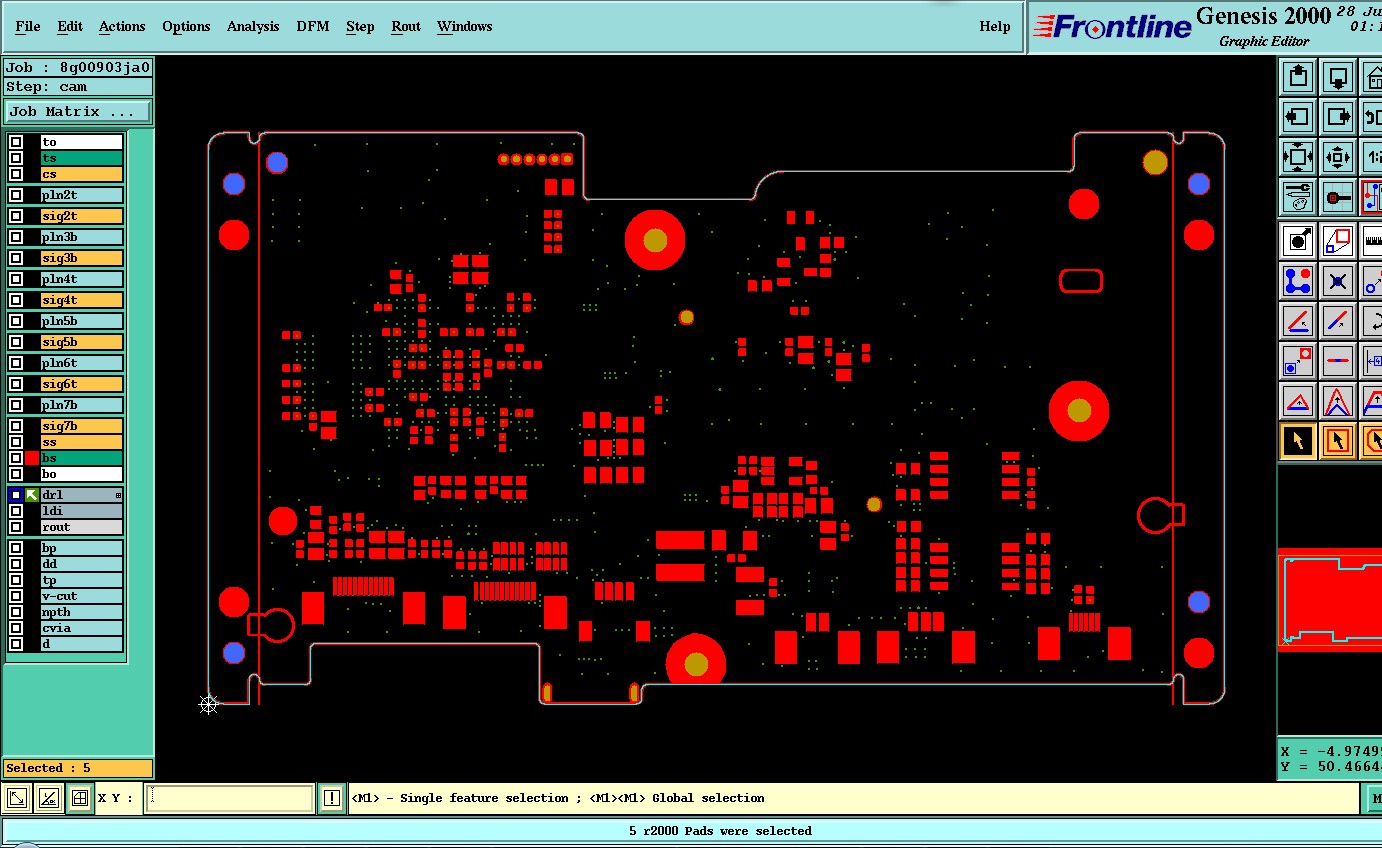1382x848 pixels.
Task: Click the angle measurement icon in bottom bar
Action: (x=48, y=798)
